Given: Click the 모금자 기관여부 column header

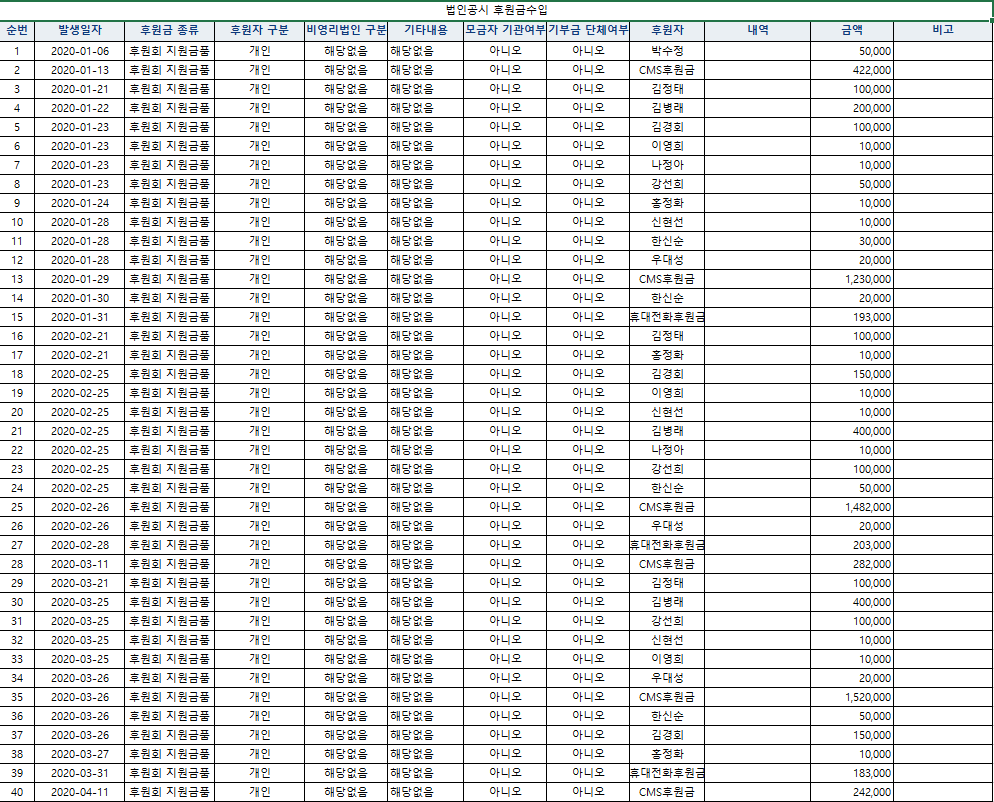Looking at the screenshot, I should tap(505, 30).
